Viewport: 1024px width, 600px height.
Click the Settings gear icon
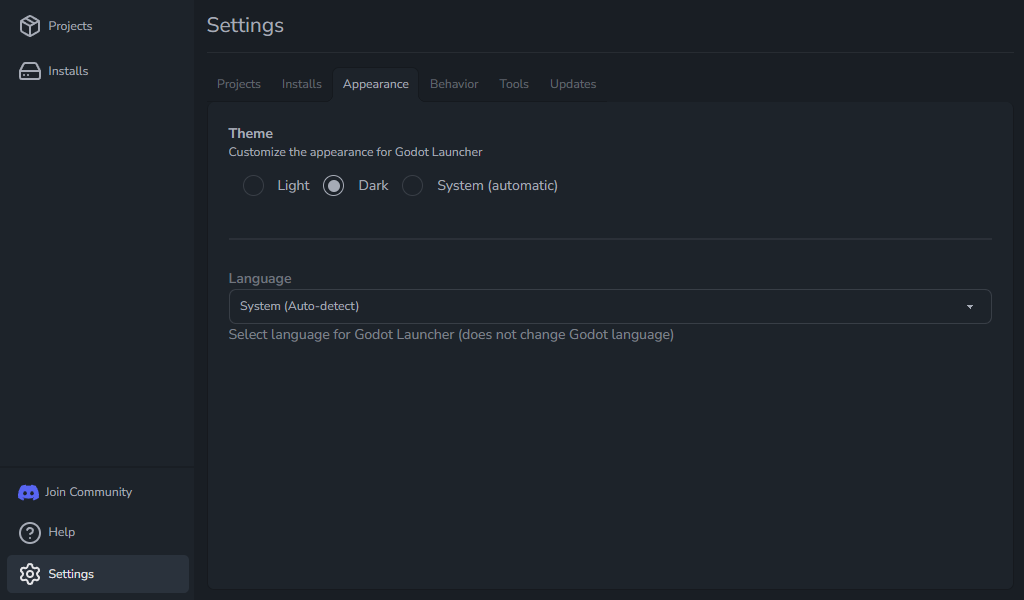(x=29, y=574)
